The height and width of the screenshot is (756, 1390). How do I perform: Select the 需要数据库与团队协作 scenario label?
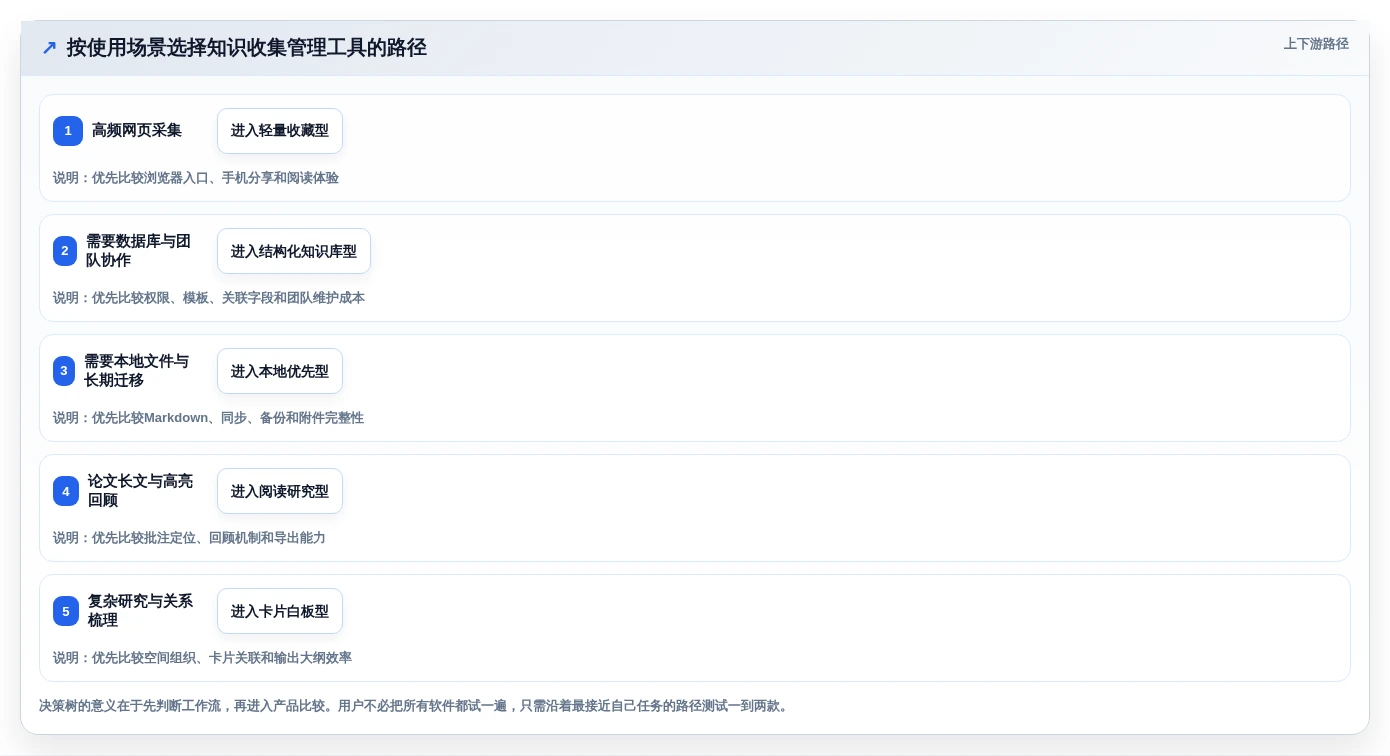click(x=138, y=251)
